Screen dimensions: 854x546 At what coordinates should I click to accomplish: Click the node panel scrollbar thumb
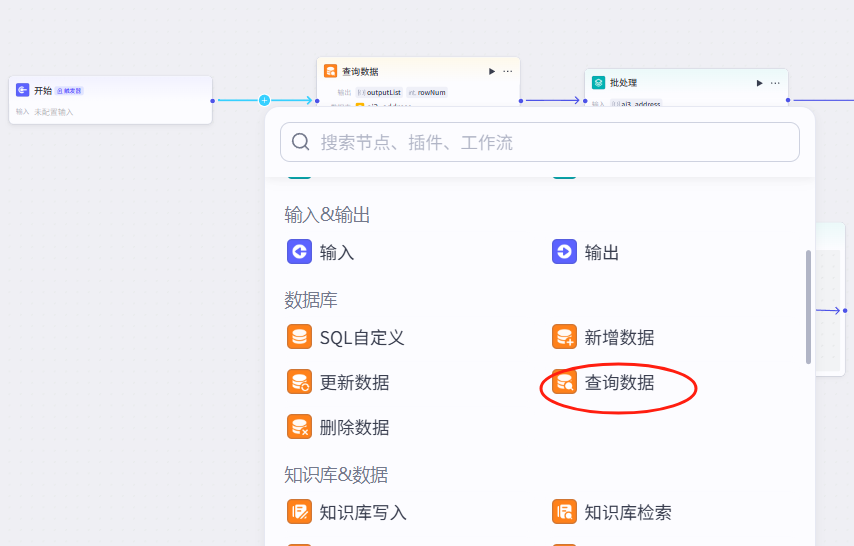pyautogui.click(x=808, y=307)
